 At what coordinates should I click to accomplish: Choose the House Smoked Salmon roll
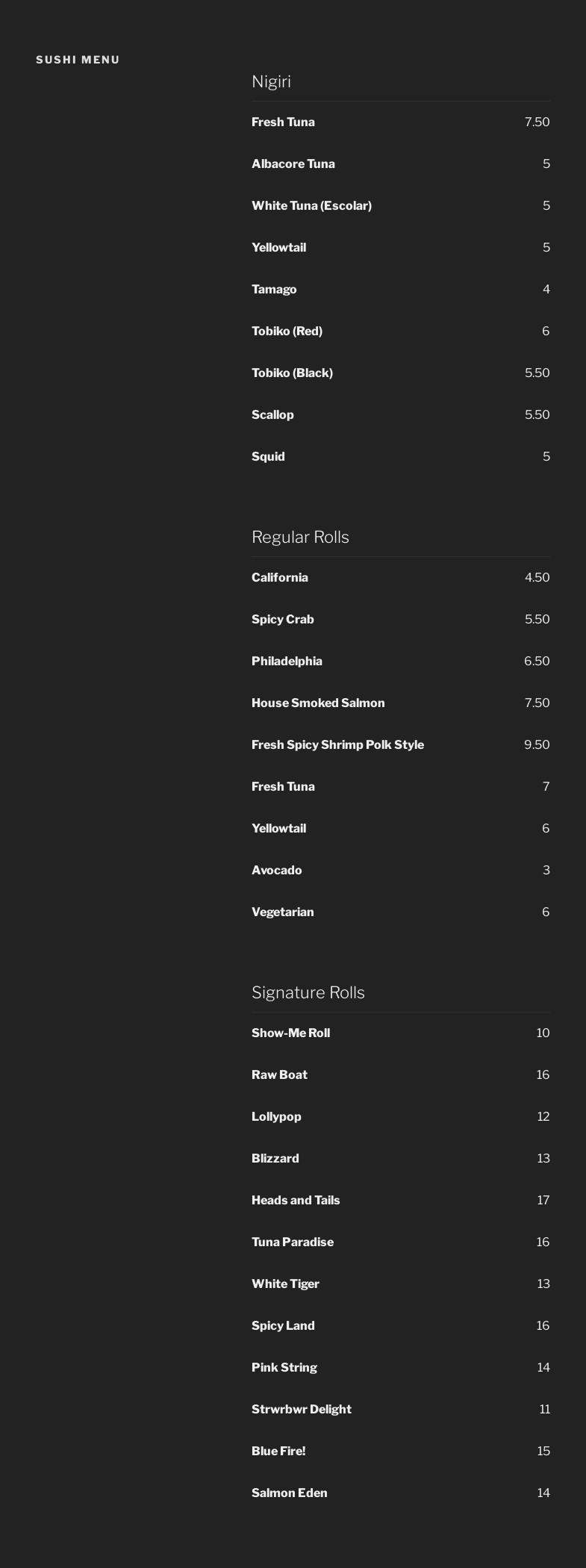tap(318, 703)
